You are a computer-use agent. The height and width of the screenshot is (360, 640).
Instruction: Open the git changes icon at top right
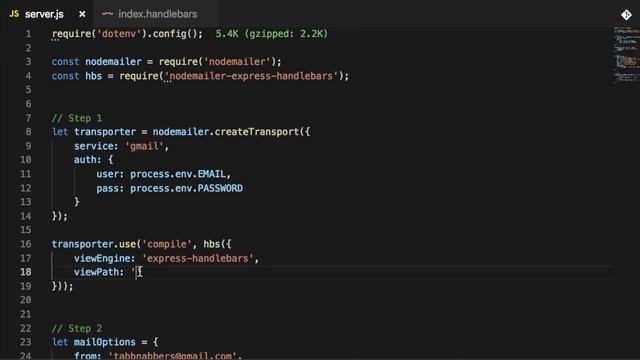[626, 15]
